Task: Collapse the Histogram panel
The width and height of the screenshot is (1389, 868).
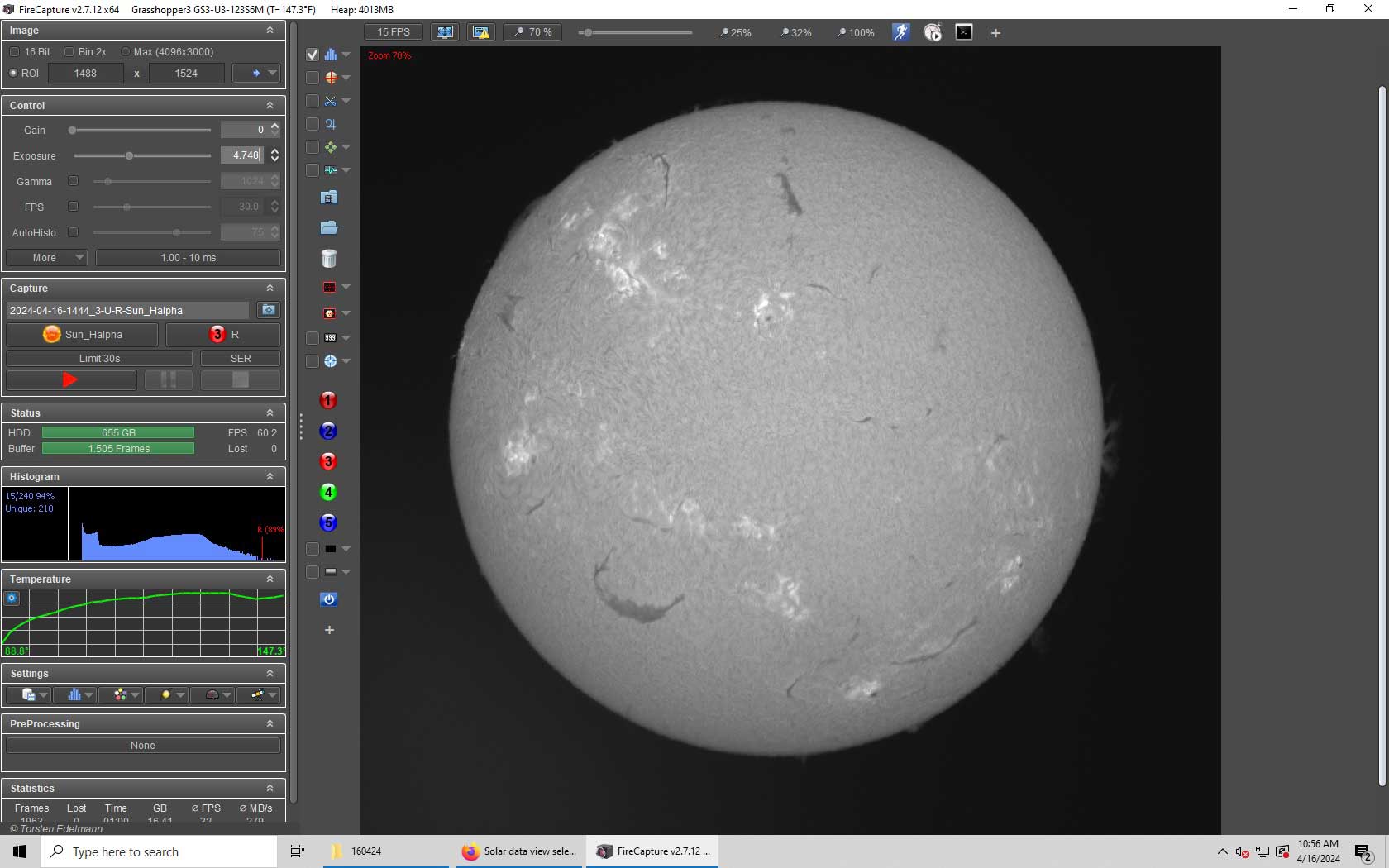Action: (270, 477)
